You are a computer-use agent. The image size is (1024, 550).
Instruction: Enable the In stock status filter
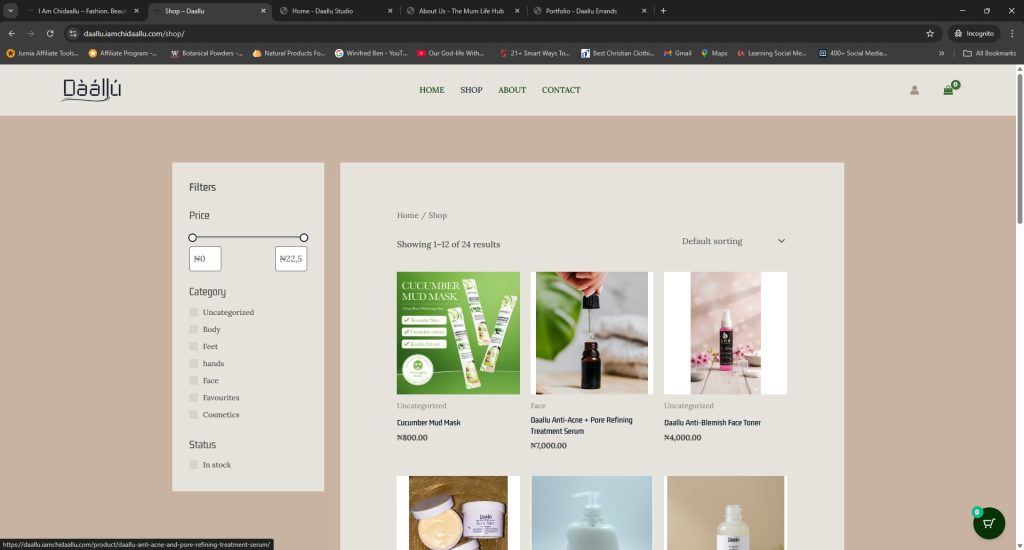click(193, 464)
